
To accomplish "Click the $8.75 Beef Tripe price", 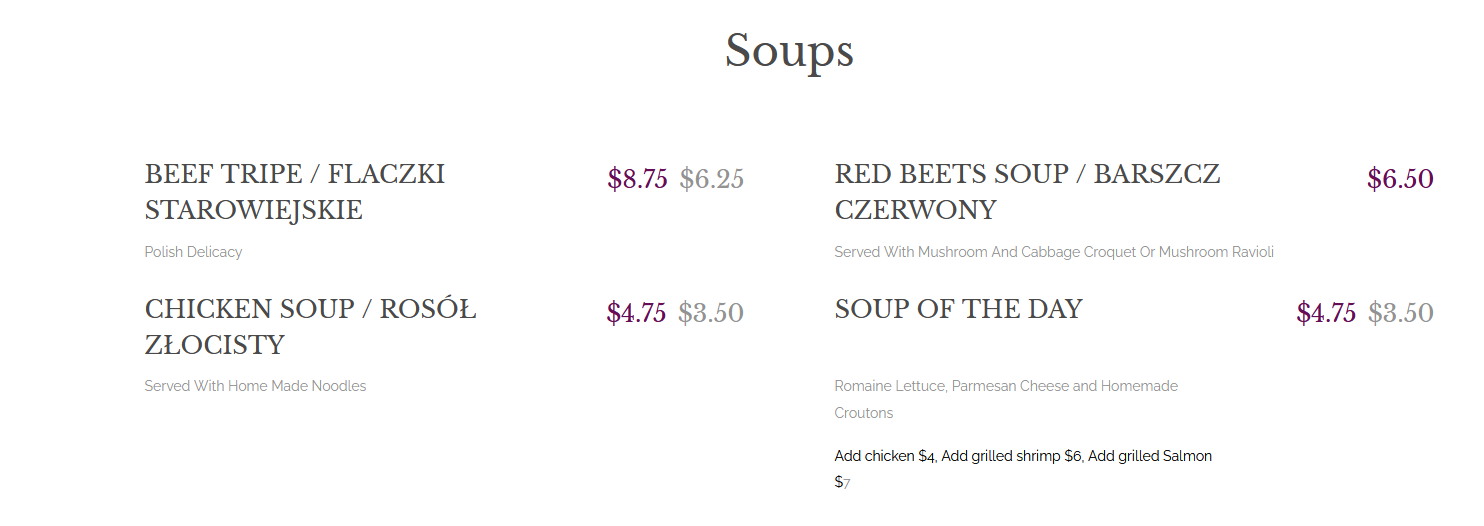I will (637, 179).
